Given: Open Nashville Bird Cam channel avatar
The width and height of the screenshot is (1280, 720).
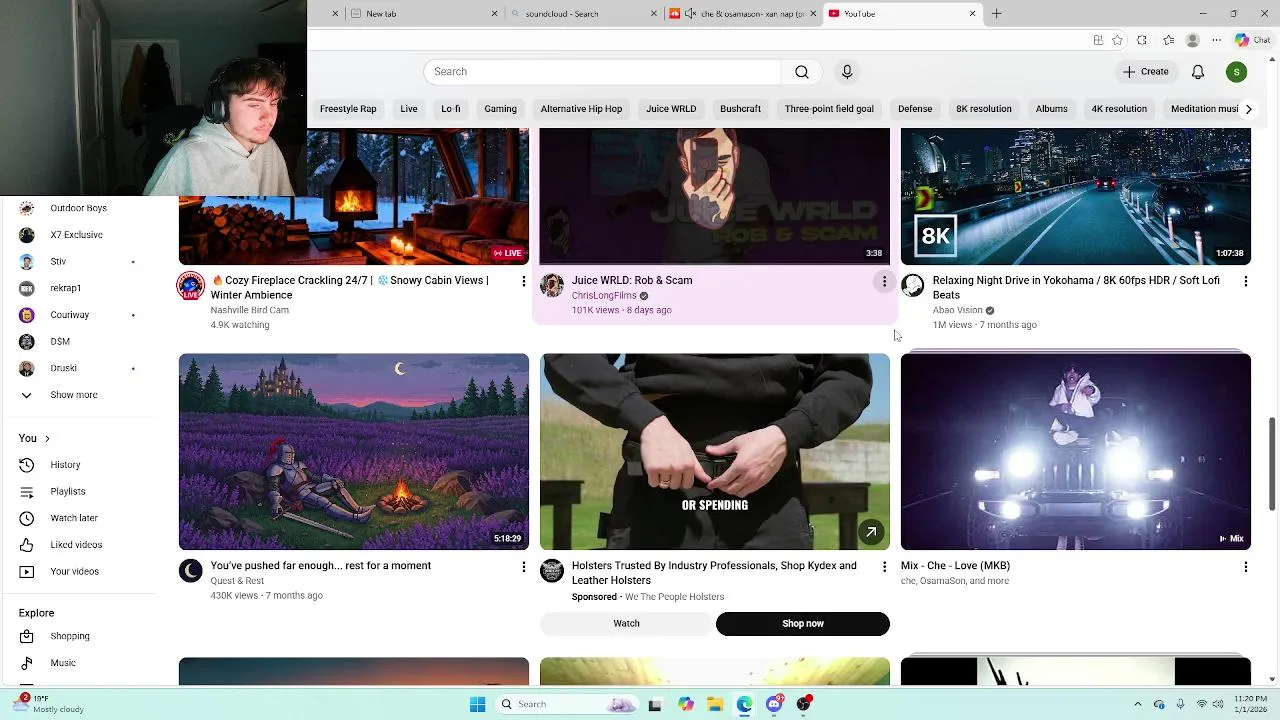Looking at the screenshot, I should [x=191, y=286].
